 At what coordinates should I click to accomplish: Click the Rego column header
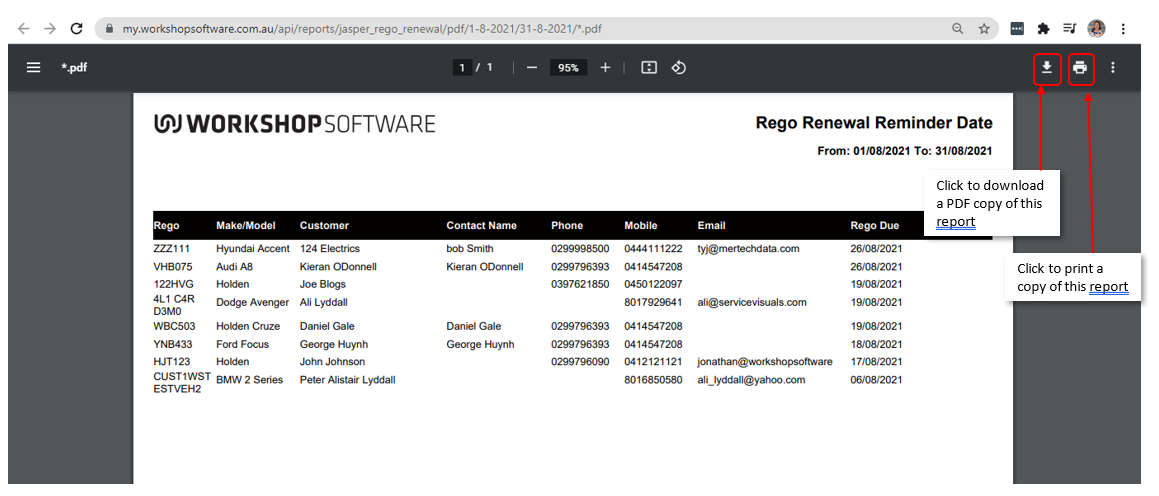point(166,225)
